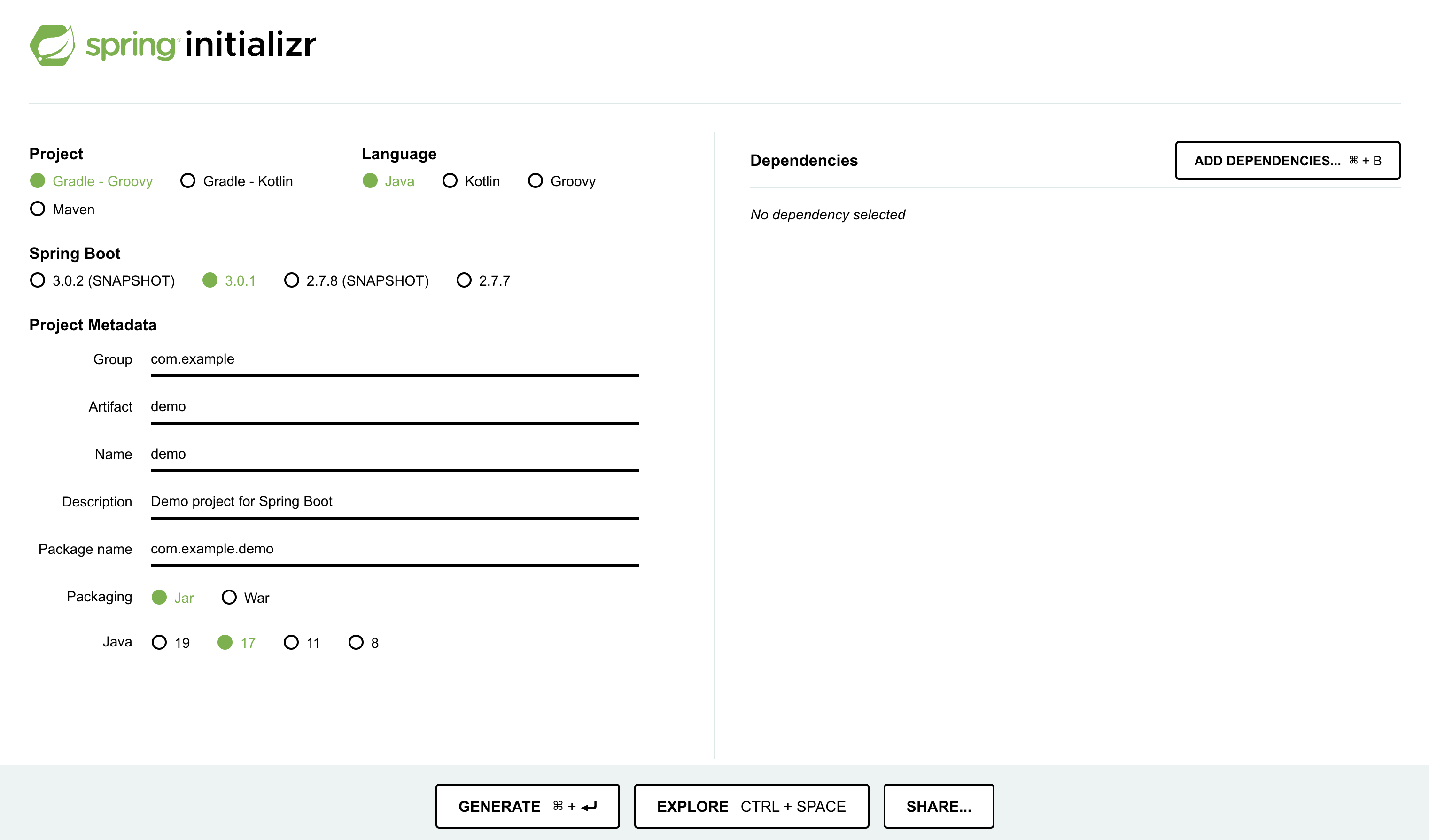Click the Explore button
The height and width of the screenshot is (840, 1429).
(751, 806)
